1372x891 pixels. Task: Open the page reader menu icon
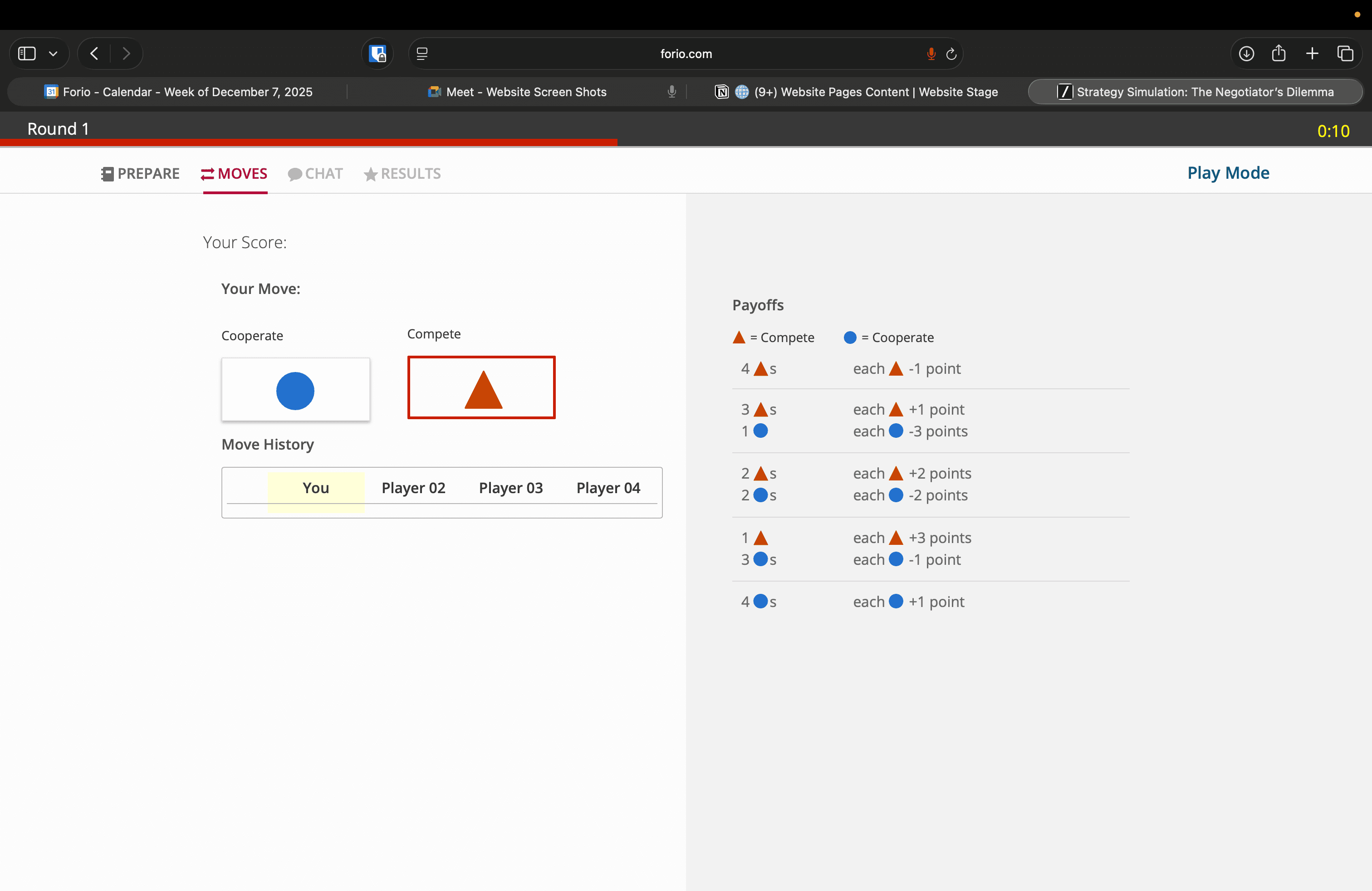coord(422,54)
